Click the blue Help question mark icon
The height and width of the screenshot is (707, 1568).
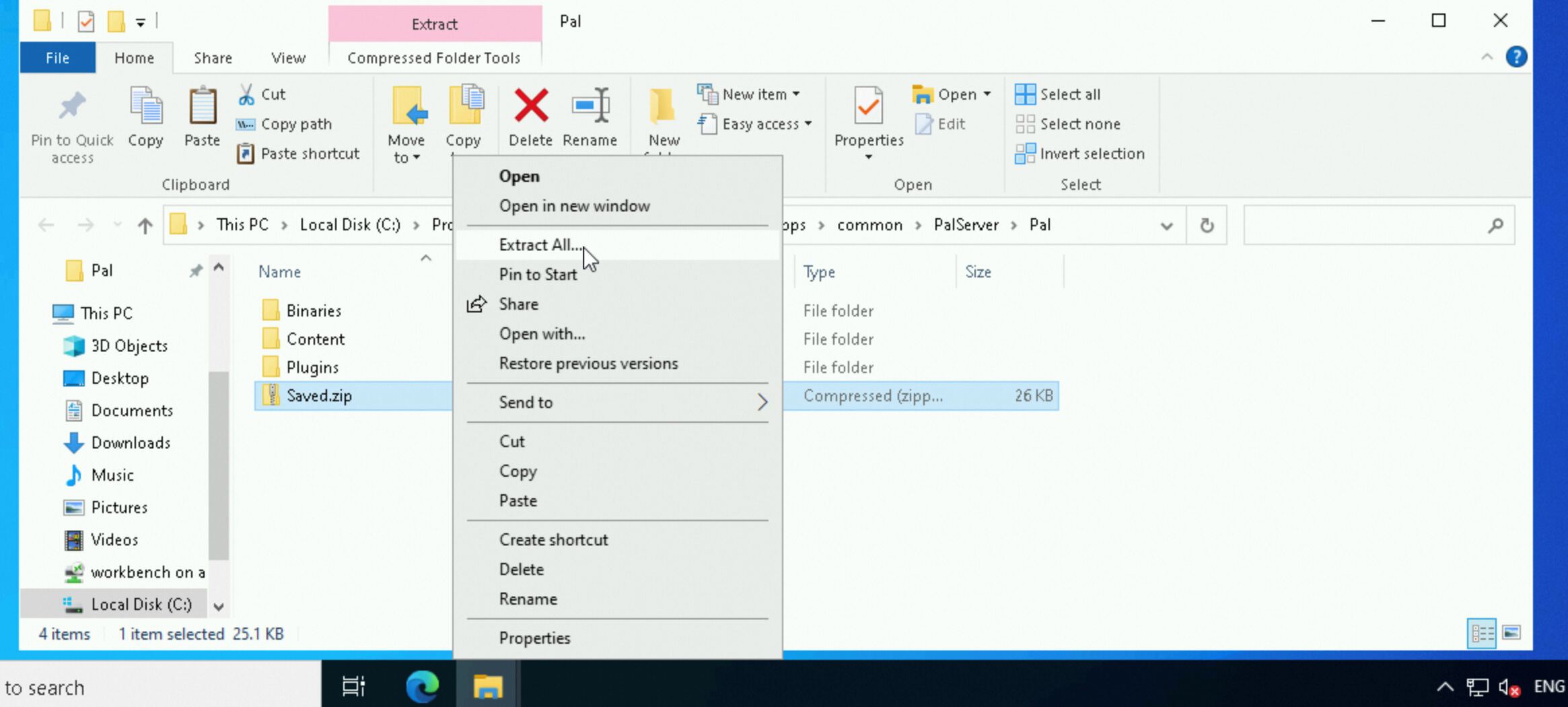point(1516,57)
